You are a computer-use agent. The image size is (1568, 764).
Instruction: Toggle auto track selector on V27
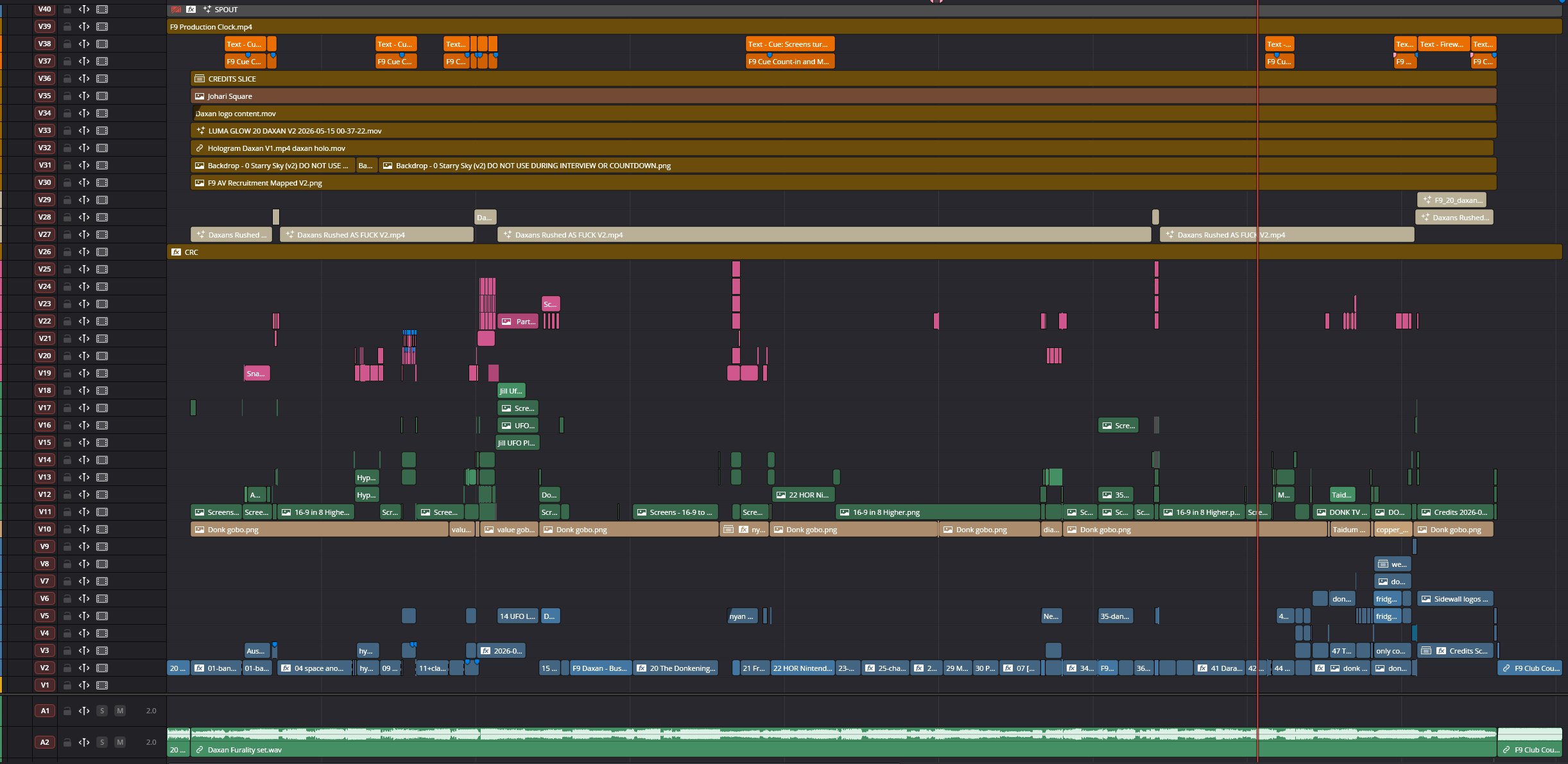(84, 234)
